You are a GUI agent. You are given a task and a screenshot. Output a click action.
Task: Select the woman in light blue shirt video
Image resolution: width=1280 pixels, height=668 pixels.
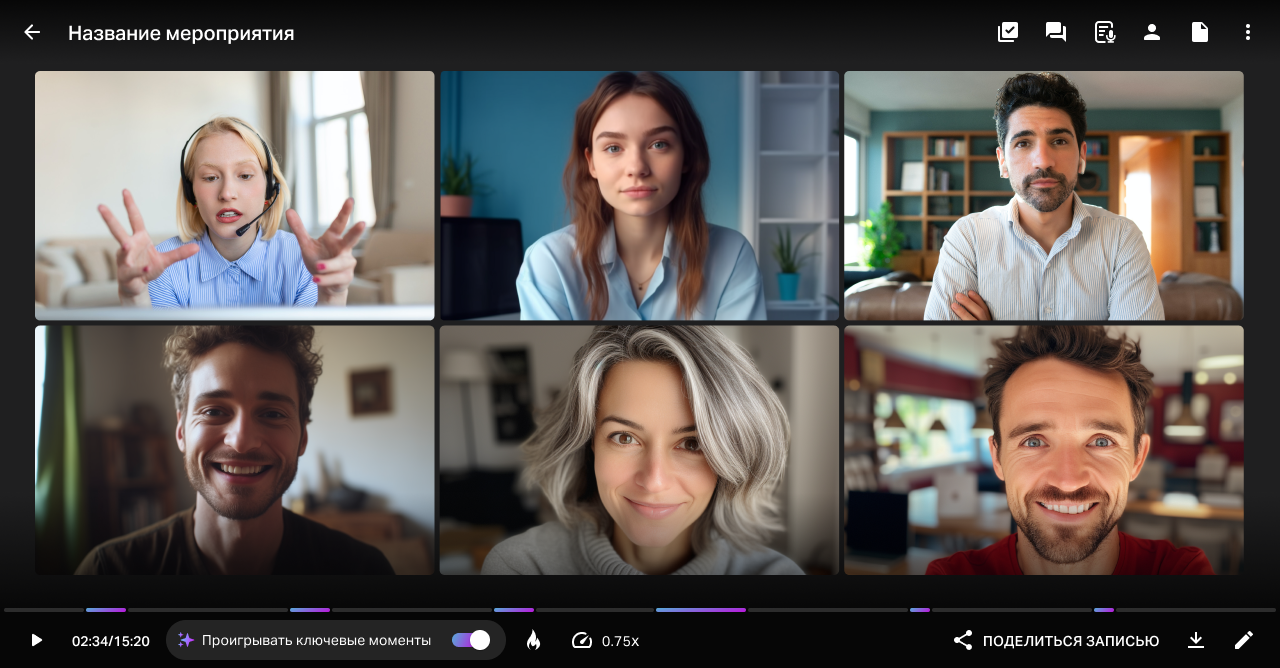[639, 195]
